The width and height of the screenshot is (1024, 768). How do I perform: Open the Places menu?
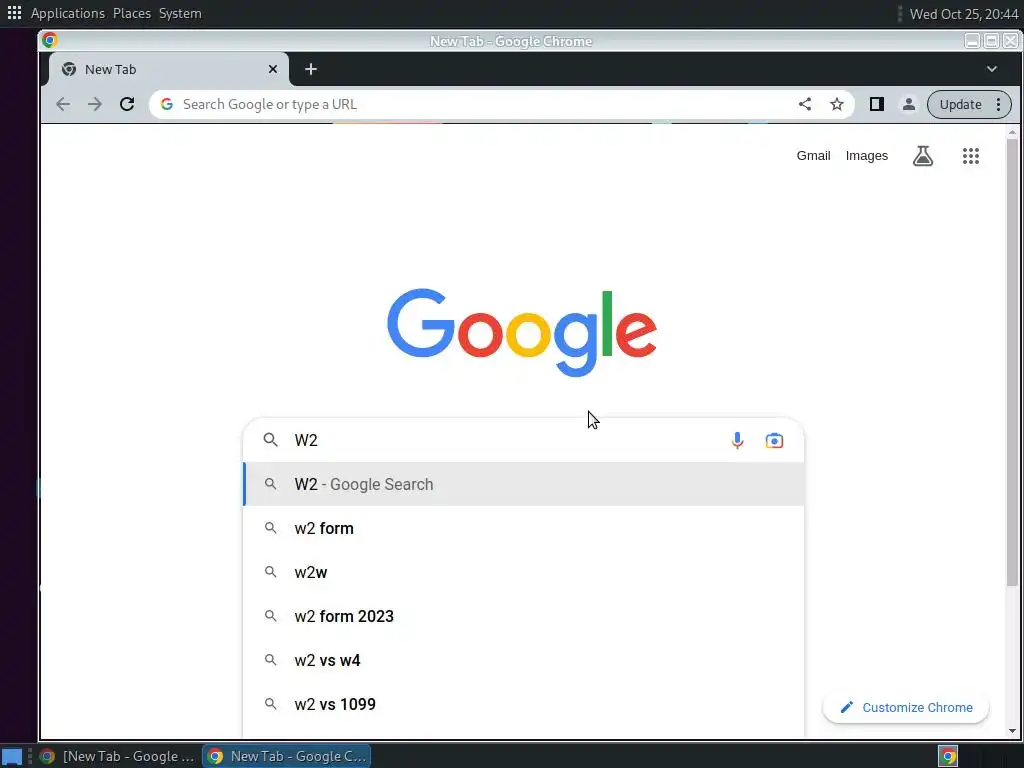click(x=132, y=13)
